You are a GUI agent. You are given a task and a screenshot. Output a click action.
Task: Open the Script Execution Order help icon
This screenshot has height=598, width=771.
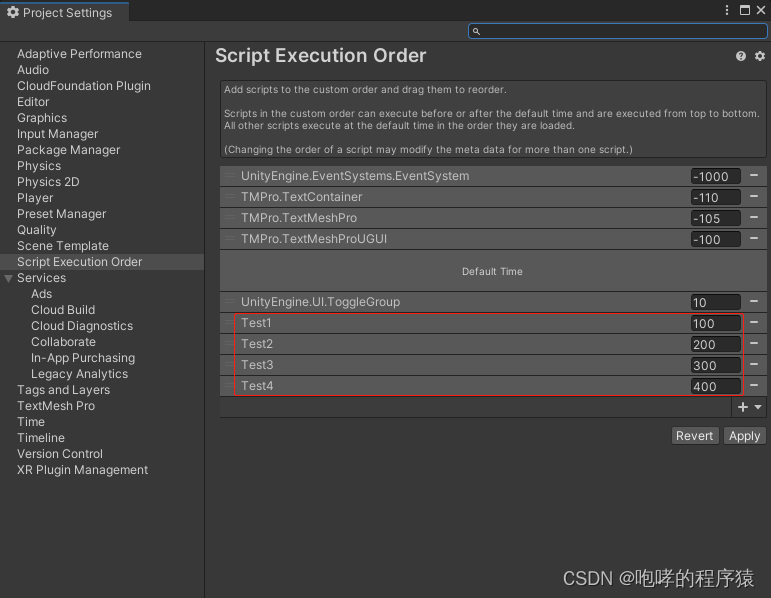(741, 56)
